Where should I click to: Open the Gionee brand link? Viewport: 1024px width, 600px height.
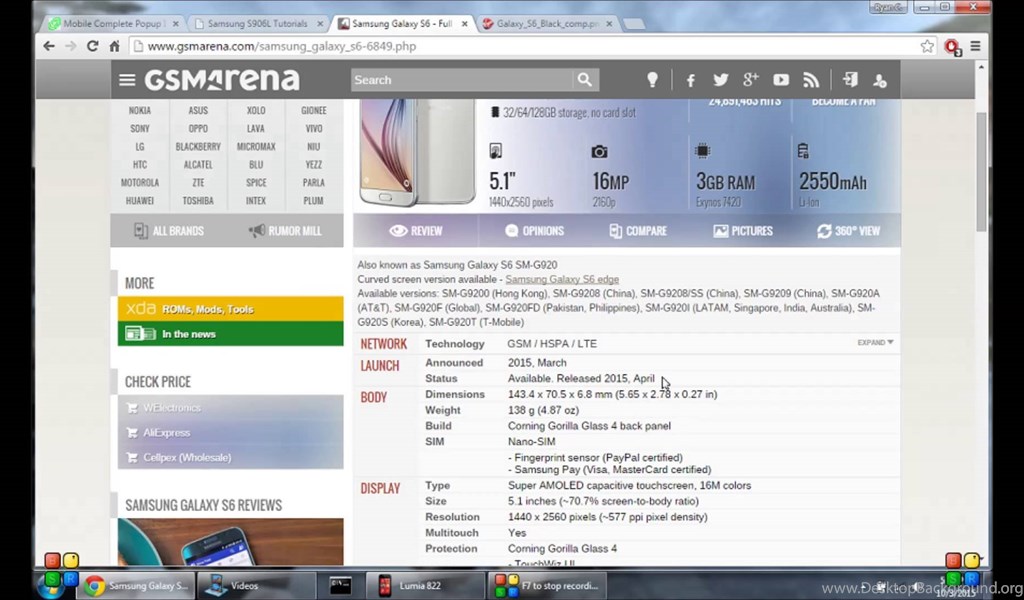313,110
